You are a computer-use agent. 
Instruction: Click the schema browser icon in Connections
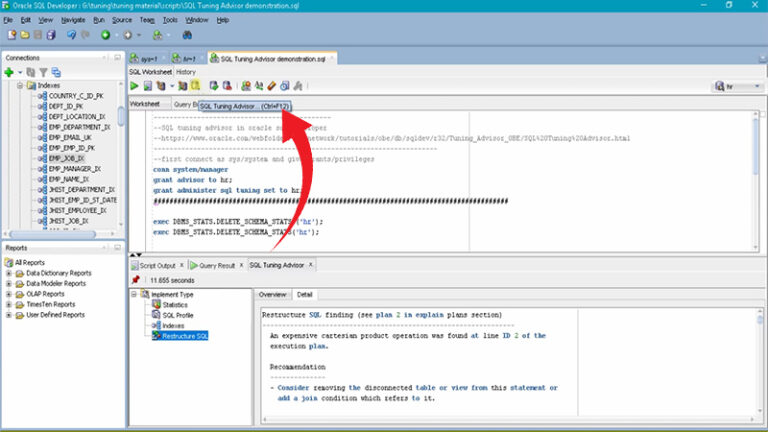point(56,72)
